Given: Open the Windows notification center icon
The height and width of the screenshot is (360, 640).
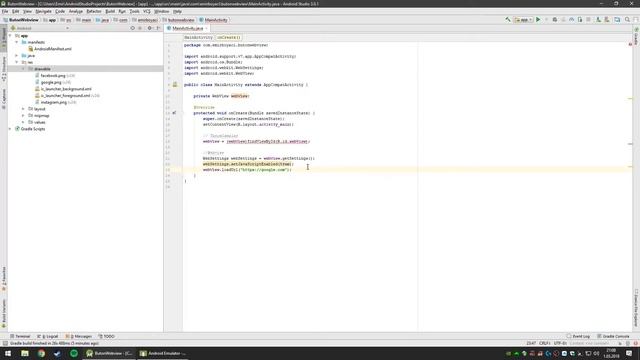Looking at the screenshot, I should [x=629, y=353].
